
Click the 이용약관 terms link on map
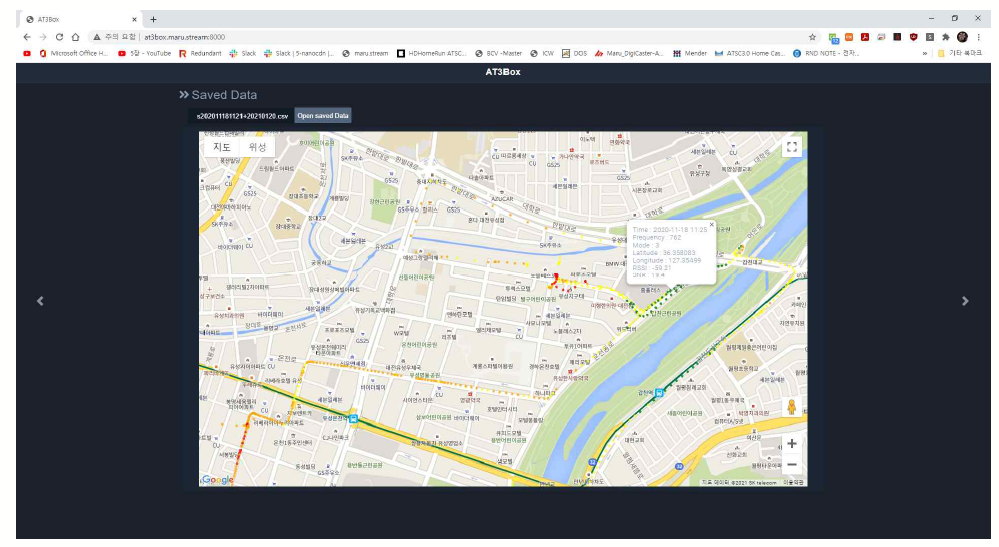coord(793,483)
